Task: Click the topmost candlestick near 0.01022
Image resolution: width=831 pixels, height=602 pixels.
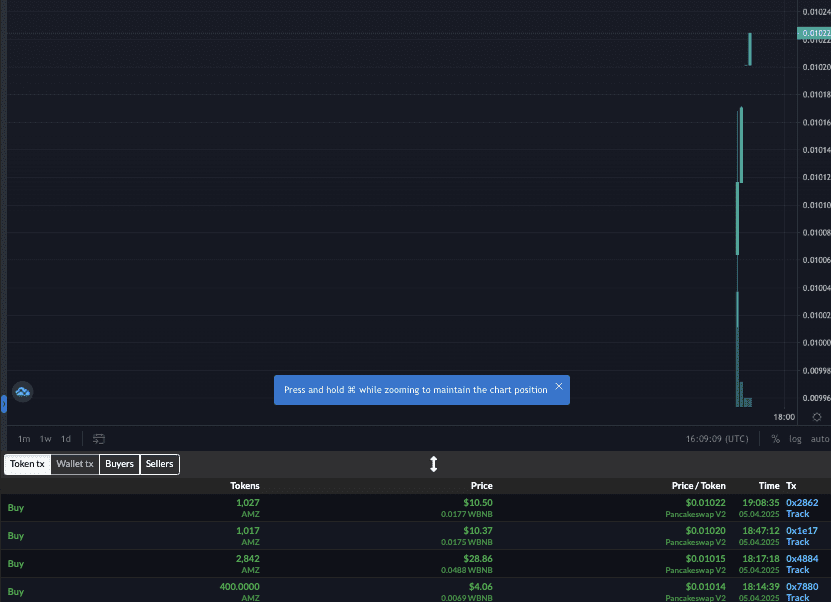Action: [x=750, y=49]
